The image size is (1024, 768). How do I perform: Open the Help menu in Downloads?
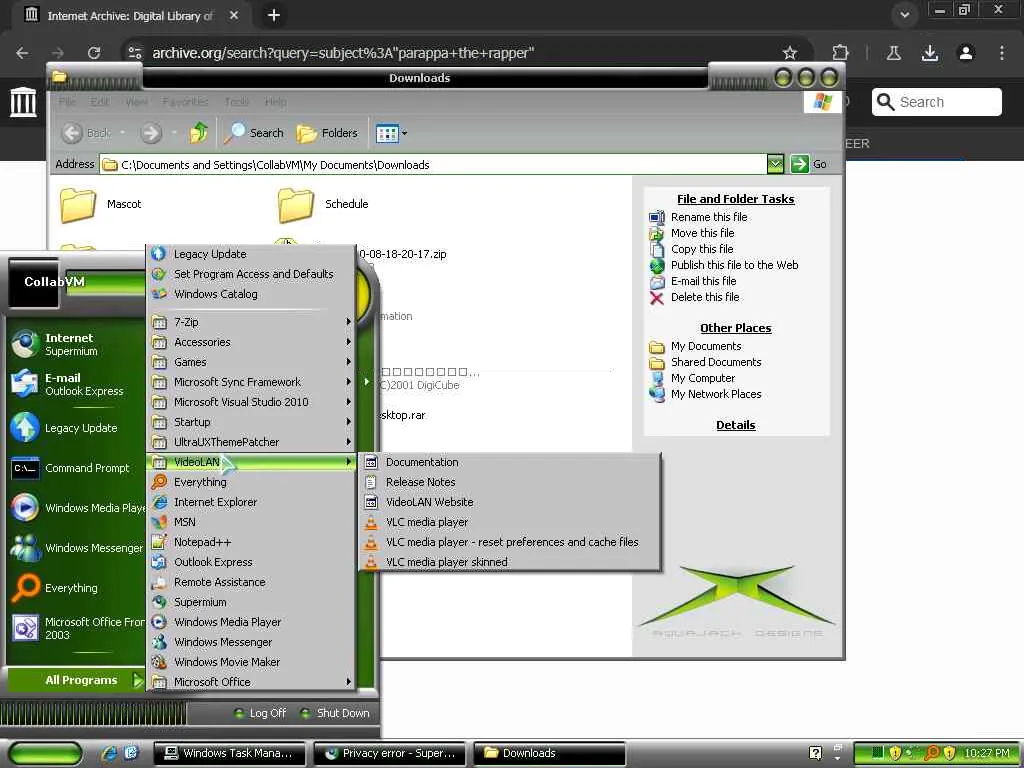click(x=276, y=102)
